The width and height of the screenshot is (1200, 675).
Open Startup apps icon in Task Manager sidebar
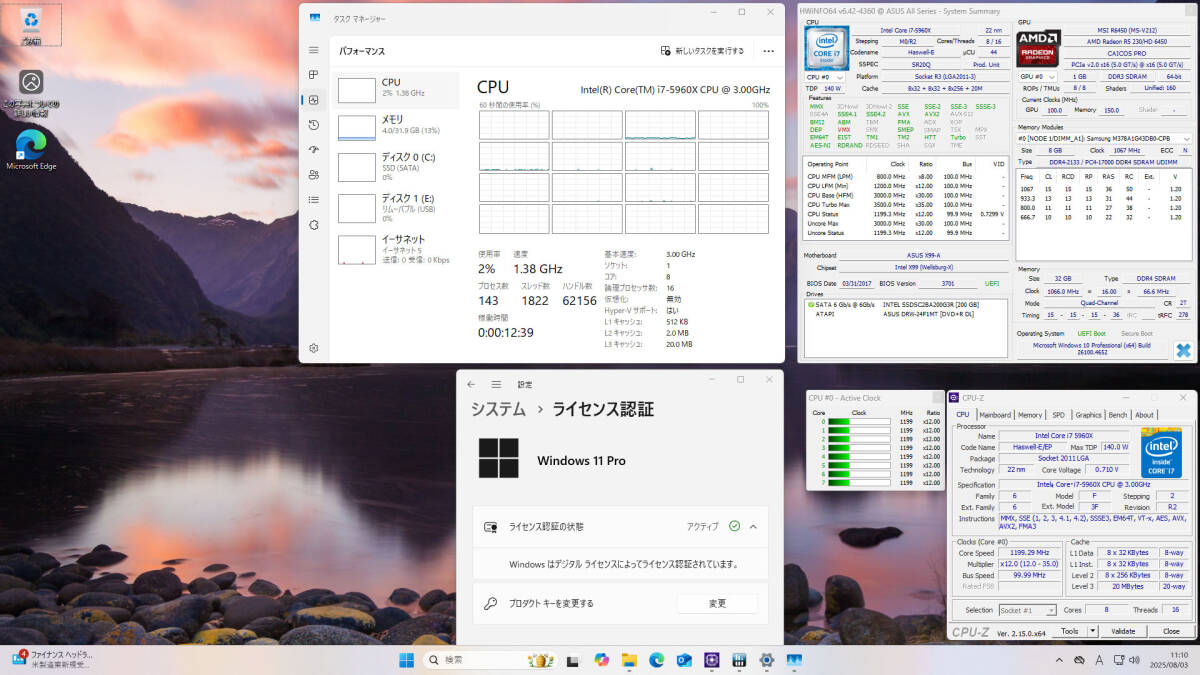tap(314, 150)
